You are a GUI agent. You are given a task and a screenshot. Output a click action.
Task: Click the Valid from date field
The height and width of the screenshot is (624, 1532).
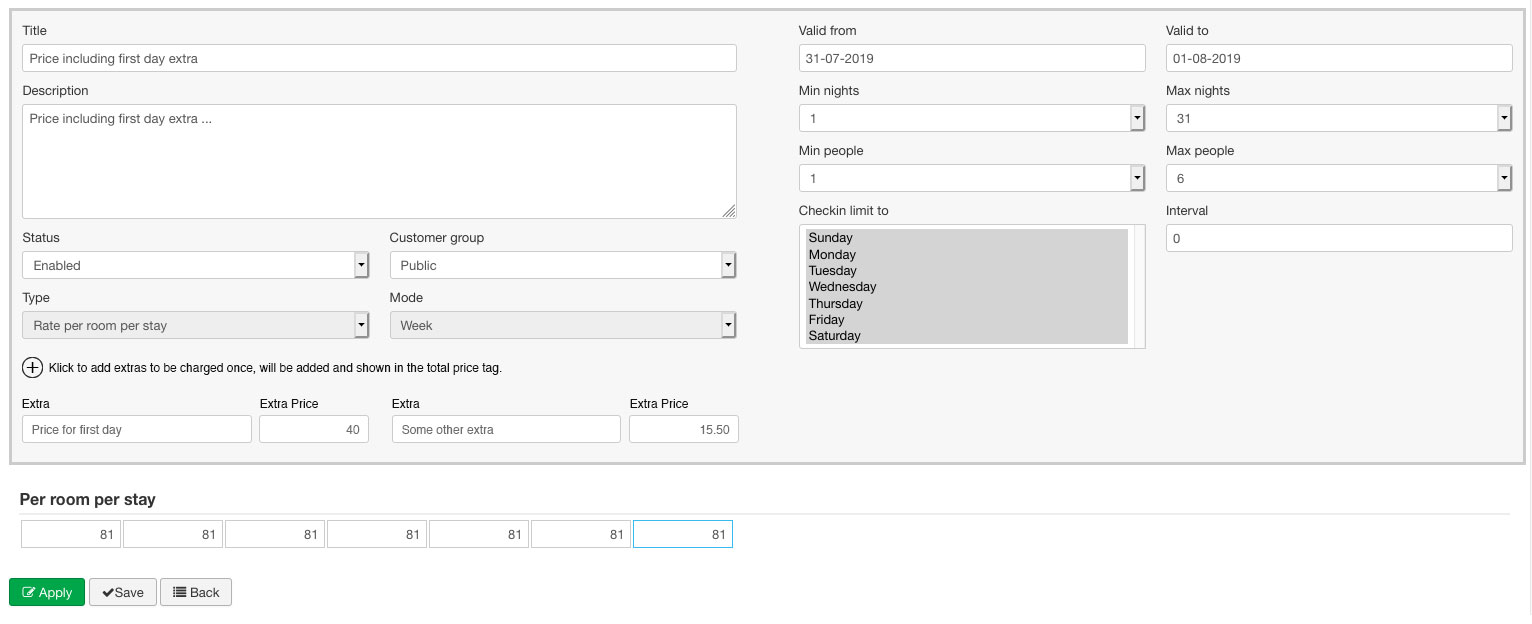[971, 58]
